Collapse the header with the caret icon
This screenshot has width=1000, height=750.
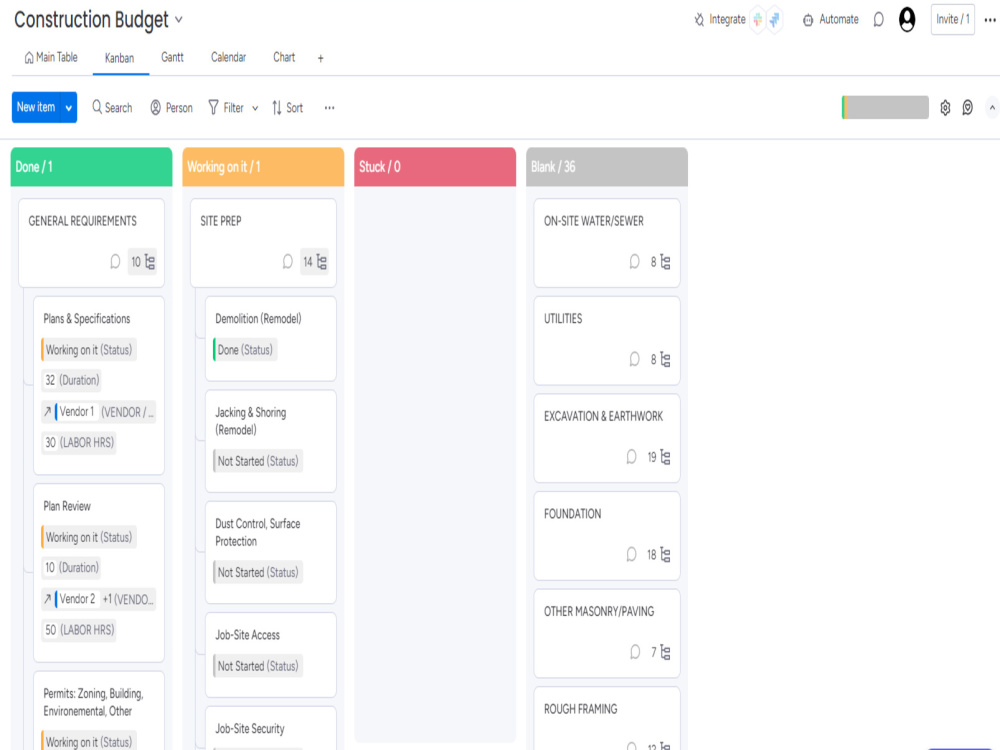[992, 108]
